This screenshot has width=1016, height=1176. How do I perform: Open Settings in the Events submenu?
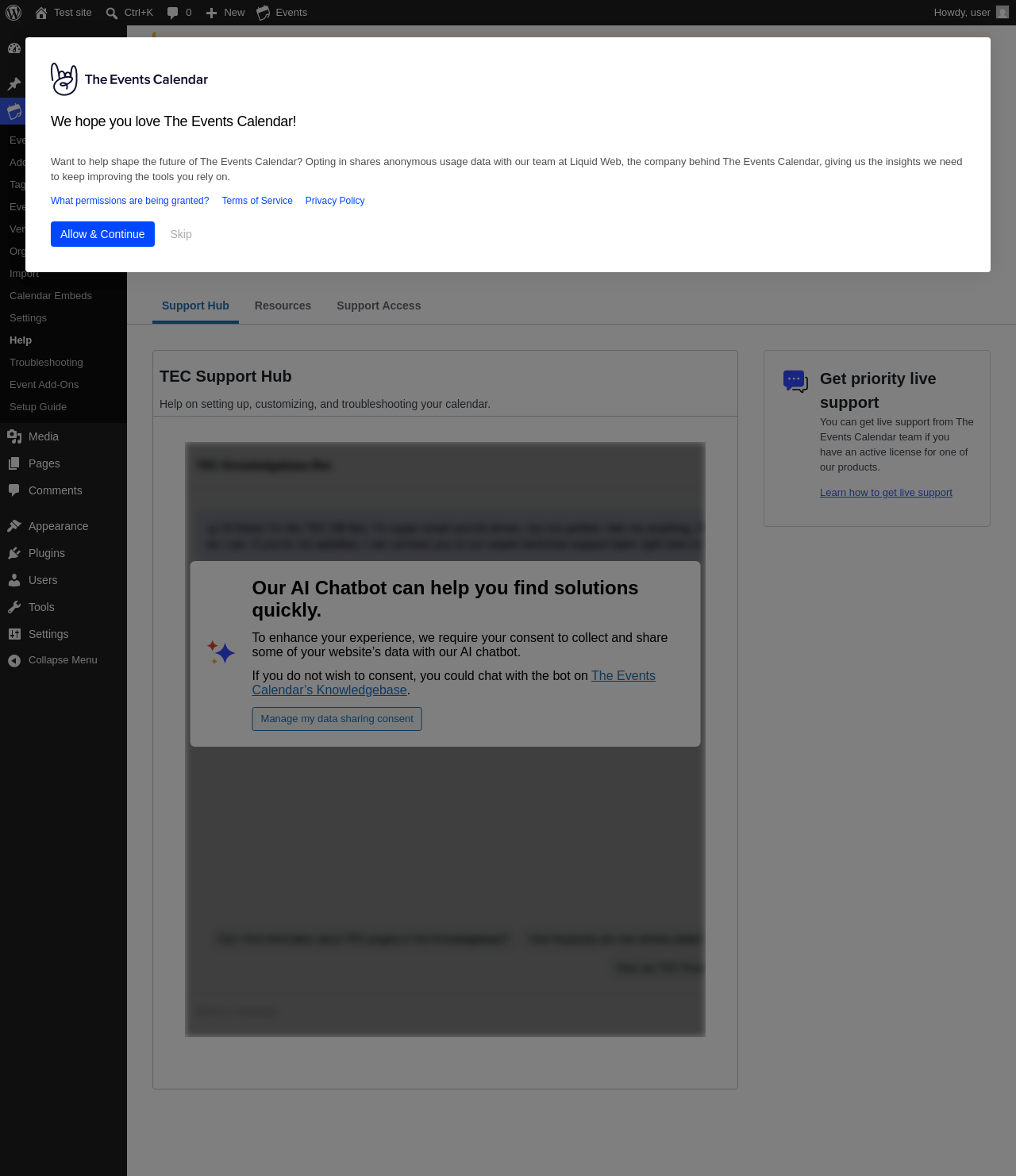coord(29,318)
